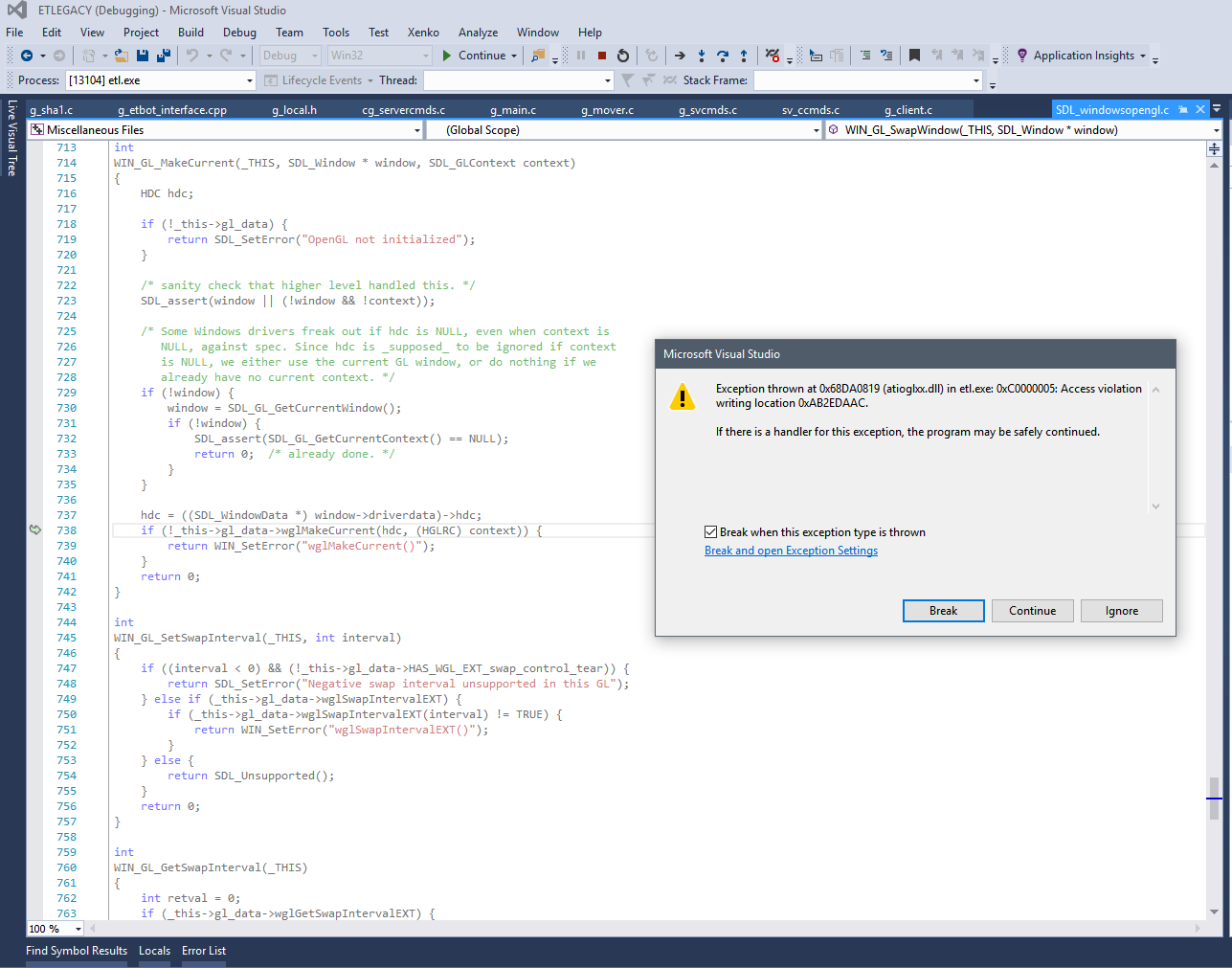Screen dimensions: 1232x968
Task: Open the Xenko menu
Action: pos(423,33)
